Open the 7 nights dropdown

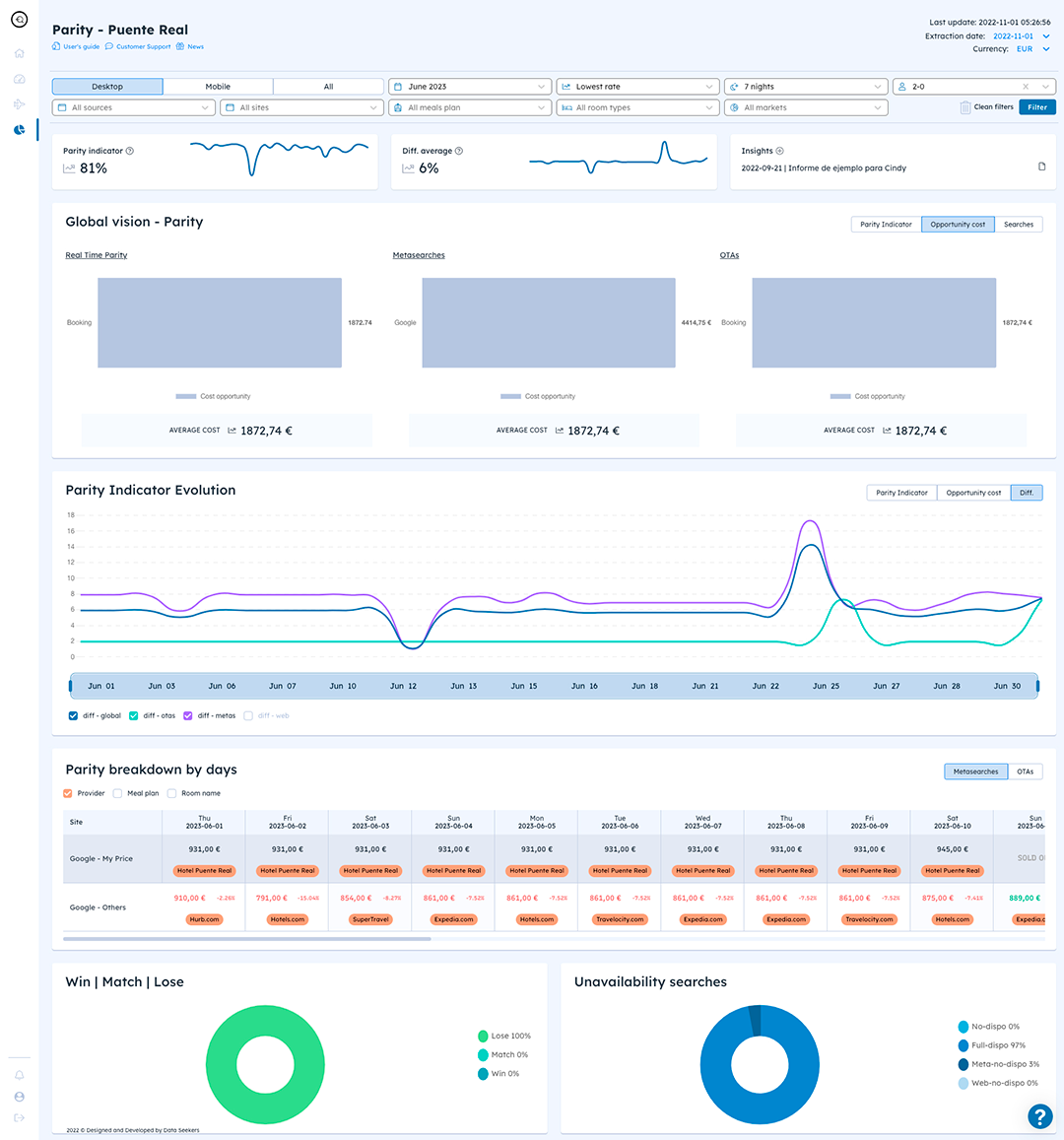point(805,87)
